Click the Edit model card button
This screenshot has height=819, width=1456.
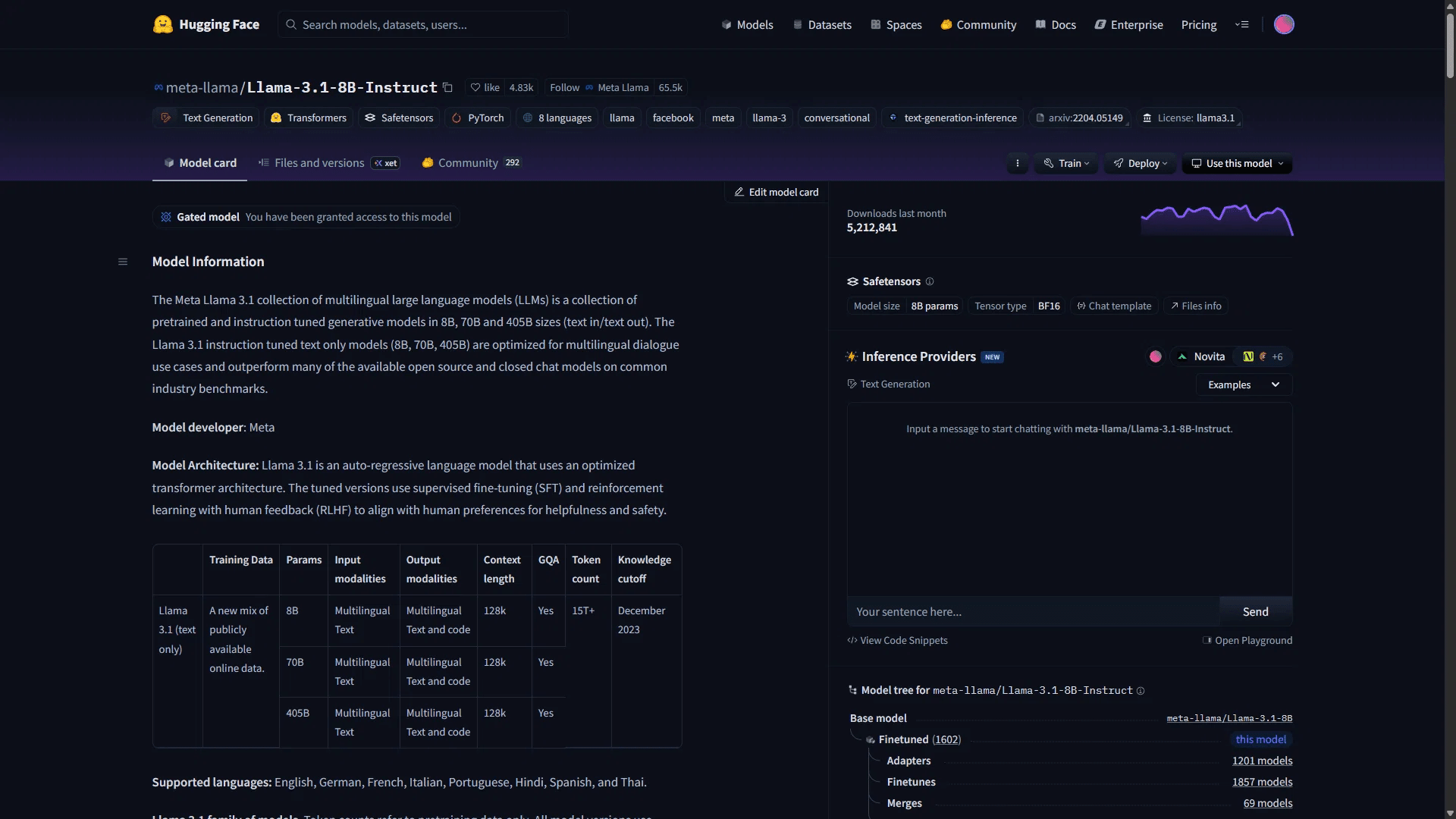777,192
